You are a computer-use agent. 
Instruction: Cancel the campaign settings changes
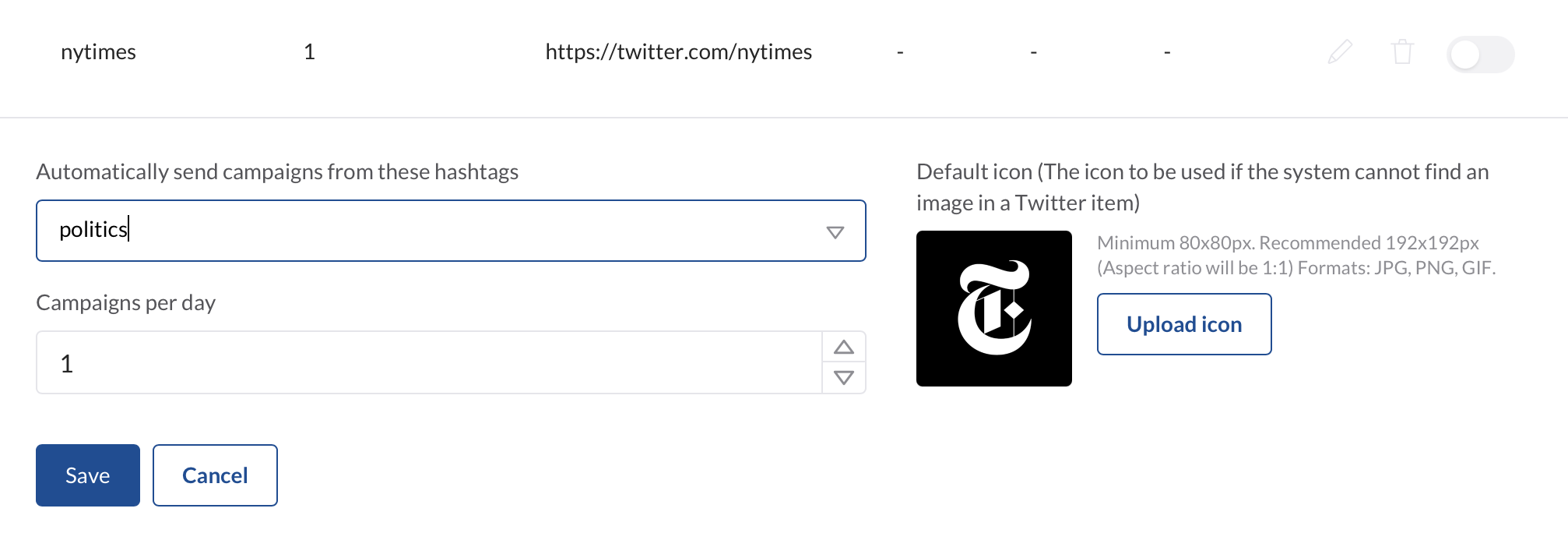(x=215, y=475)
